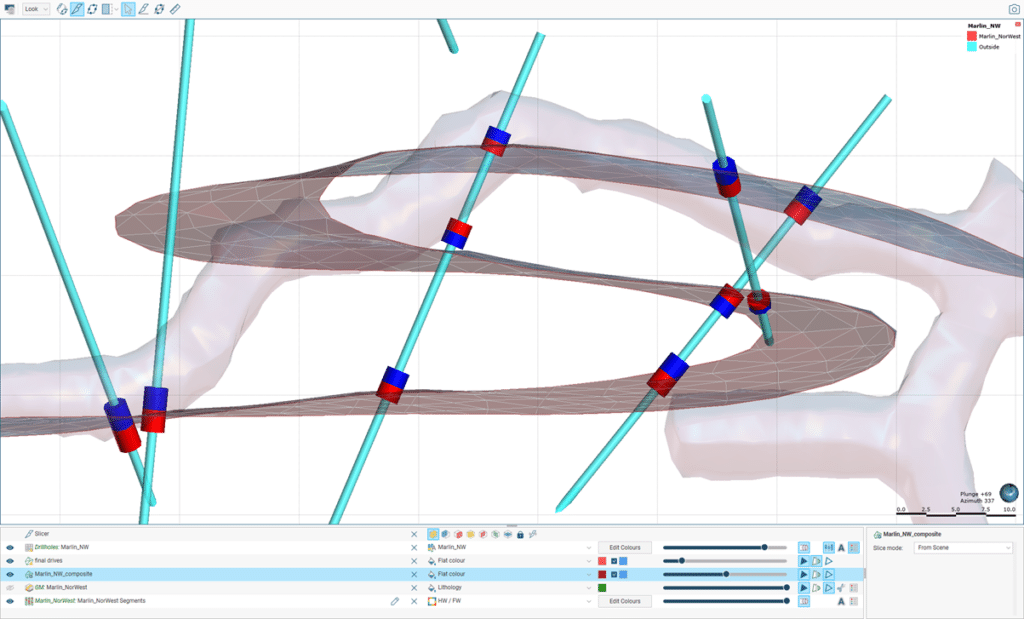Expand the Flat colour dropdown on Marlin_NW_composite row

590,575
